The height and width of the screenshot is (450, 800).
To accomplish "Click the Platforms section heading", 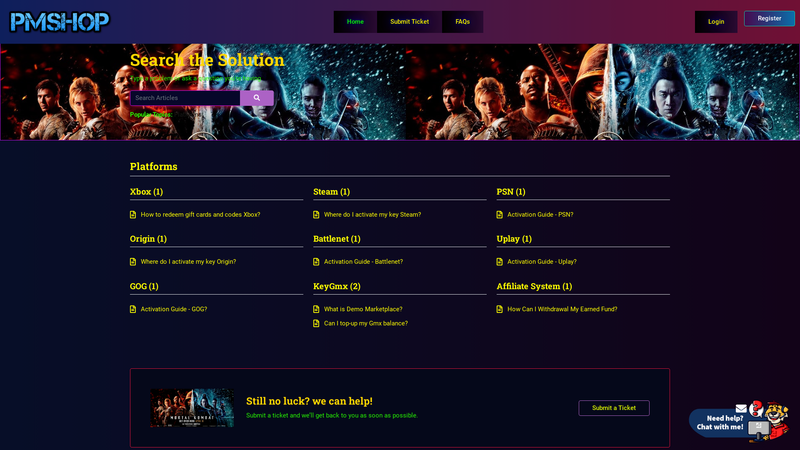I will tap(154, 167).
